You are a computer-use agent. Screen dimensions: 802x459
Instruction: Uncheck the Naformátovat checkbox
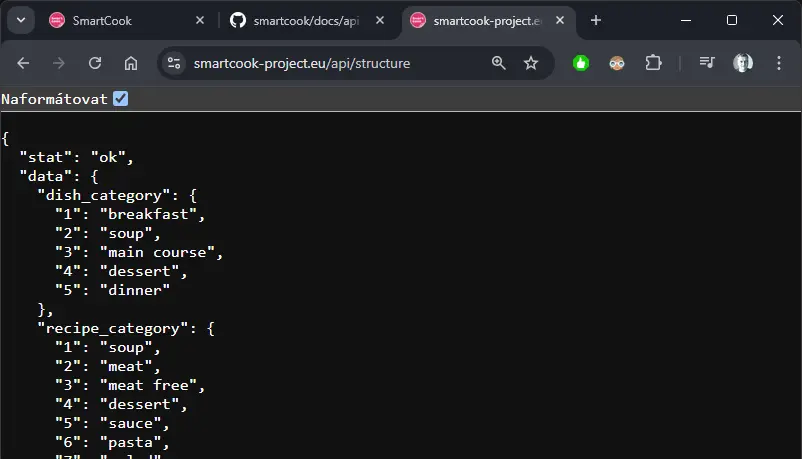tap(121, 99)
